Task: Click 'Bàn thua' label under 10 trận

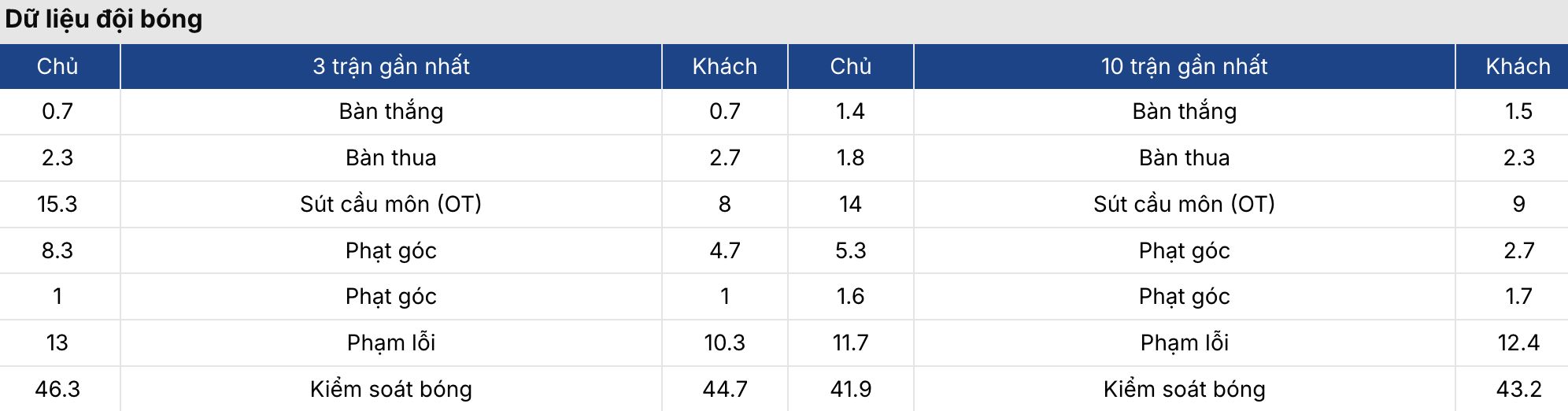Action: click(1184, 157)
